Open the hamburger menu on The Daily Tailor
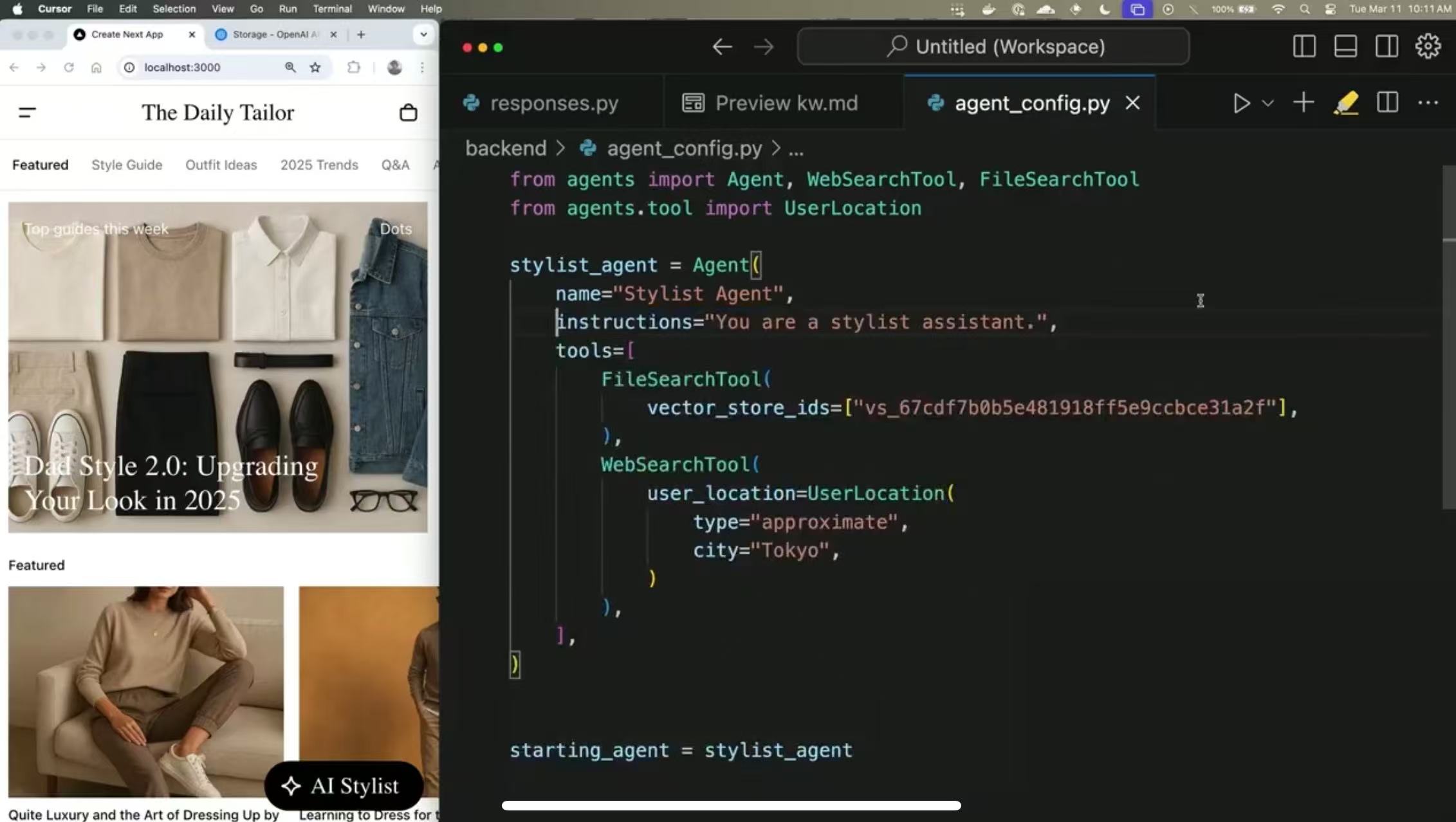Image resolution: width=1456 pixels, height=822 pixels. tap(27, 113)
